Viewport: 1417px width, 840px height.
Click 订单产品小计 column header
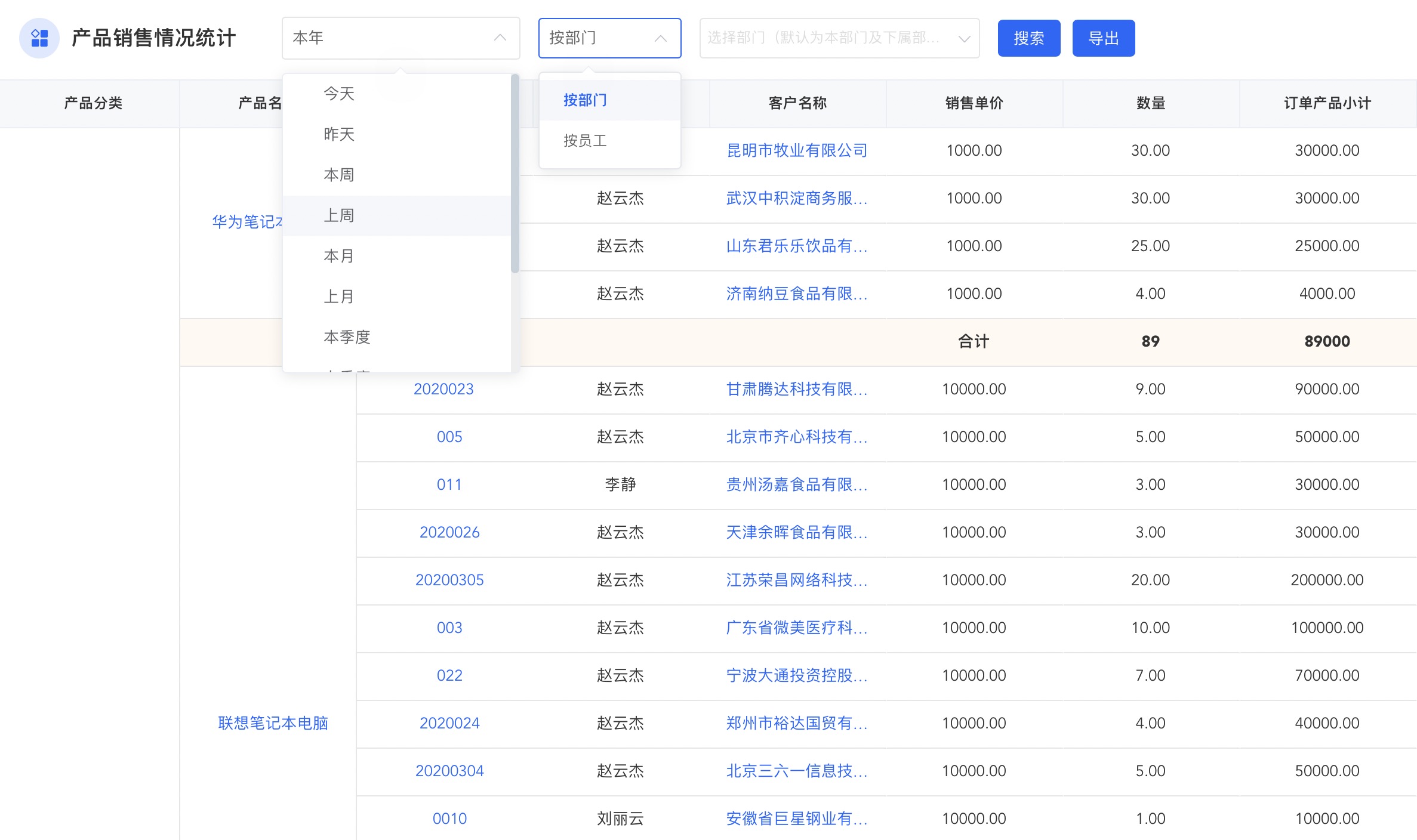tap(1327, 103)
